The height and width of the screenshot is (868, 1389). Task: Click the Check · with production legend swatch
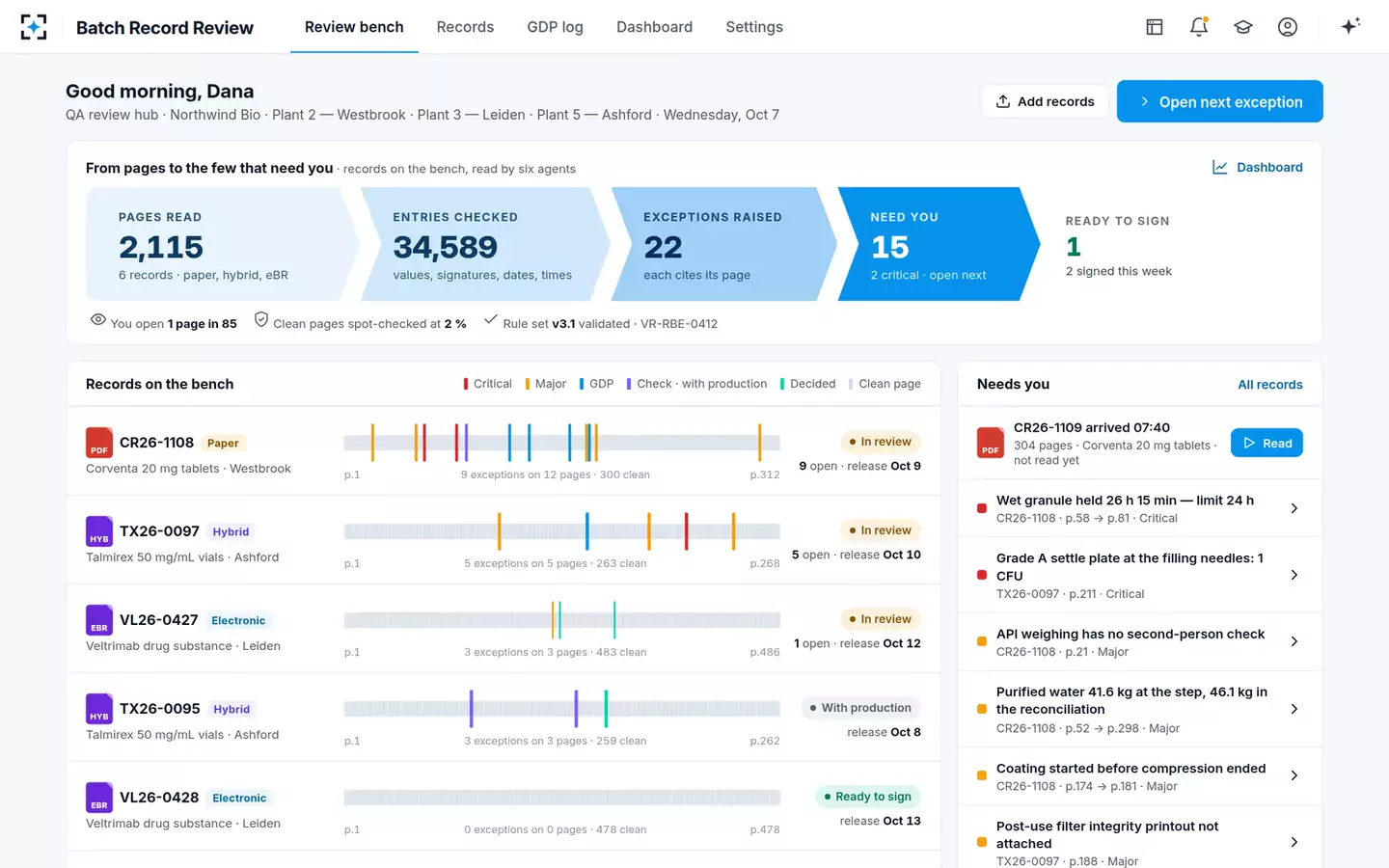click(x=629, y=384)
